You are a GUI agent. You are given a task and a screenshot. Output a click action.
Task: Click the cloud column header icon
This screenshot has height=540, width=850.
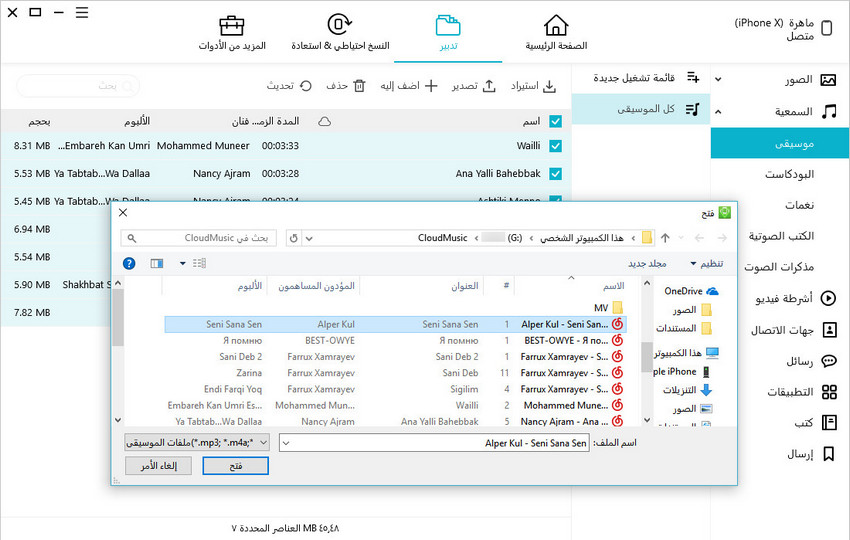324,121
